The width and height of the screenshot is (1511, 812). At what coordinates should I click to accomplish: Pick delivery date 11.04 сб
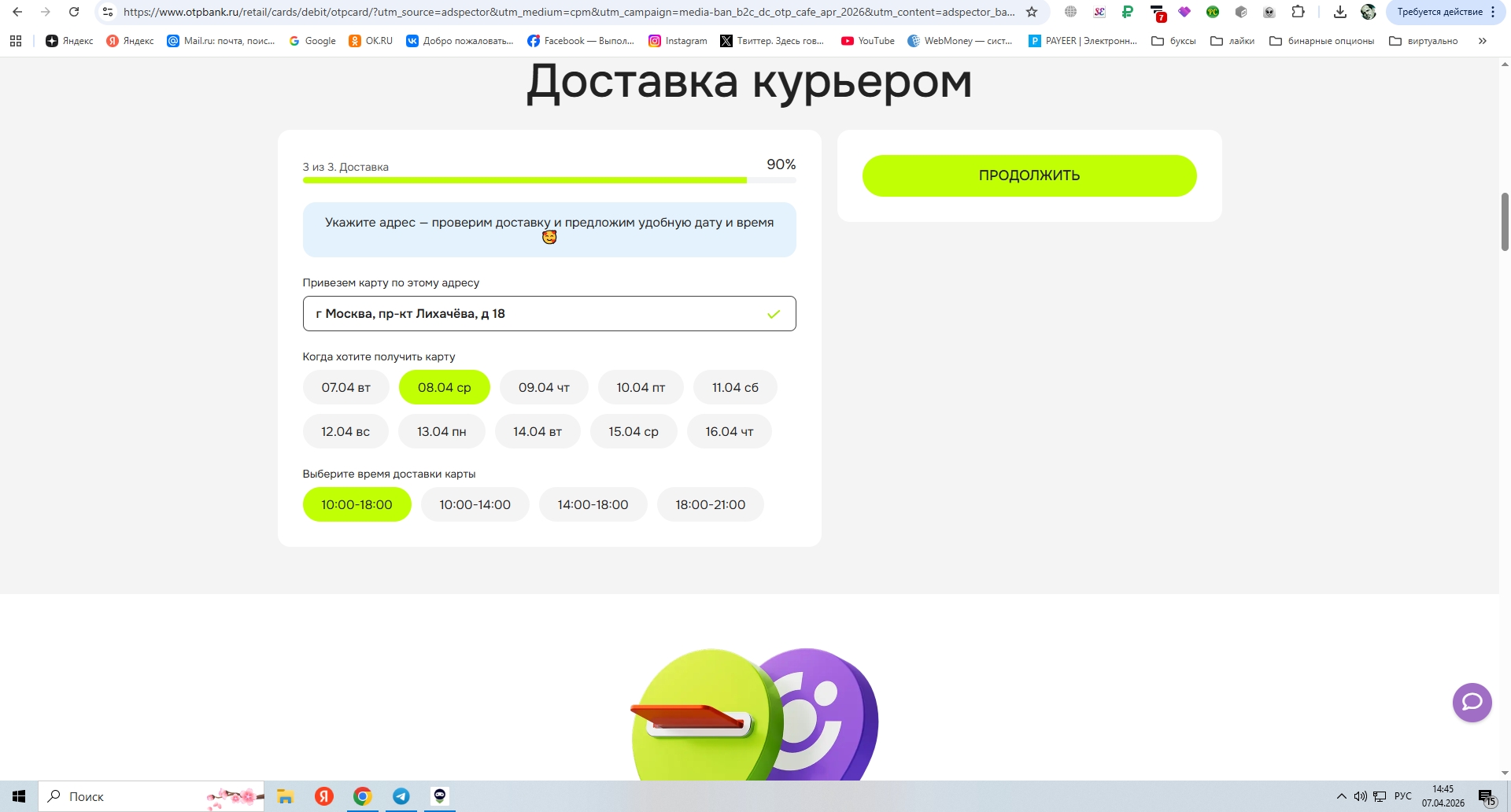[735, 387]
